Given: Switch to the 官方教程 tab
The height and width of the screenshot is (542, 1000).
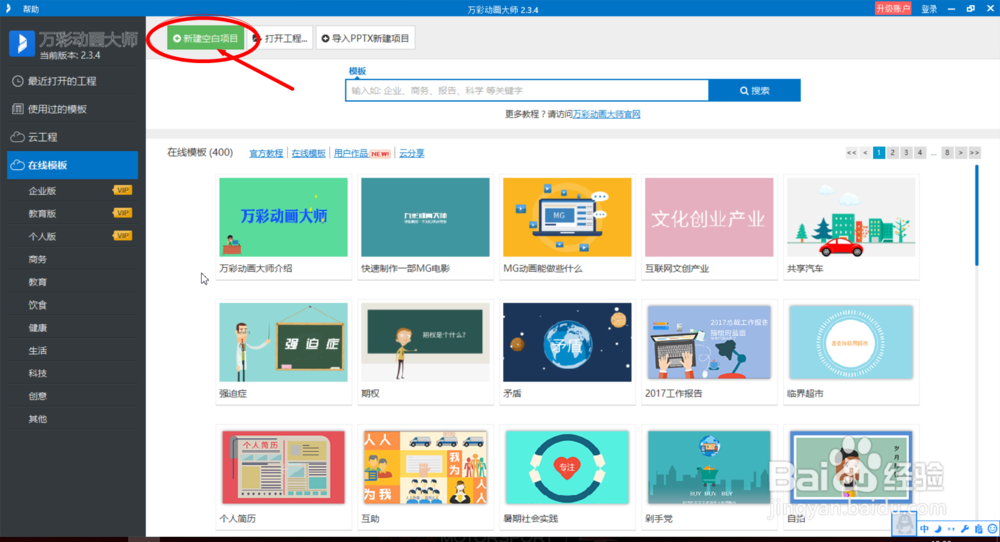Looking at the screenshot, I should tap(266, 153).
